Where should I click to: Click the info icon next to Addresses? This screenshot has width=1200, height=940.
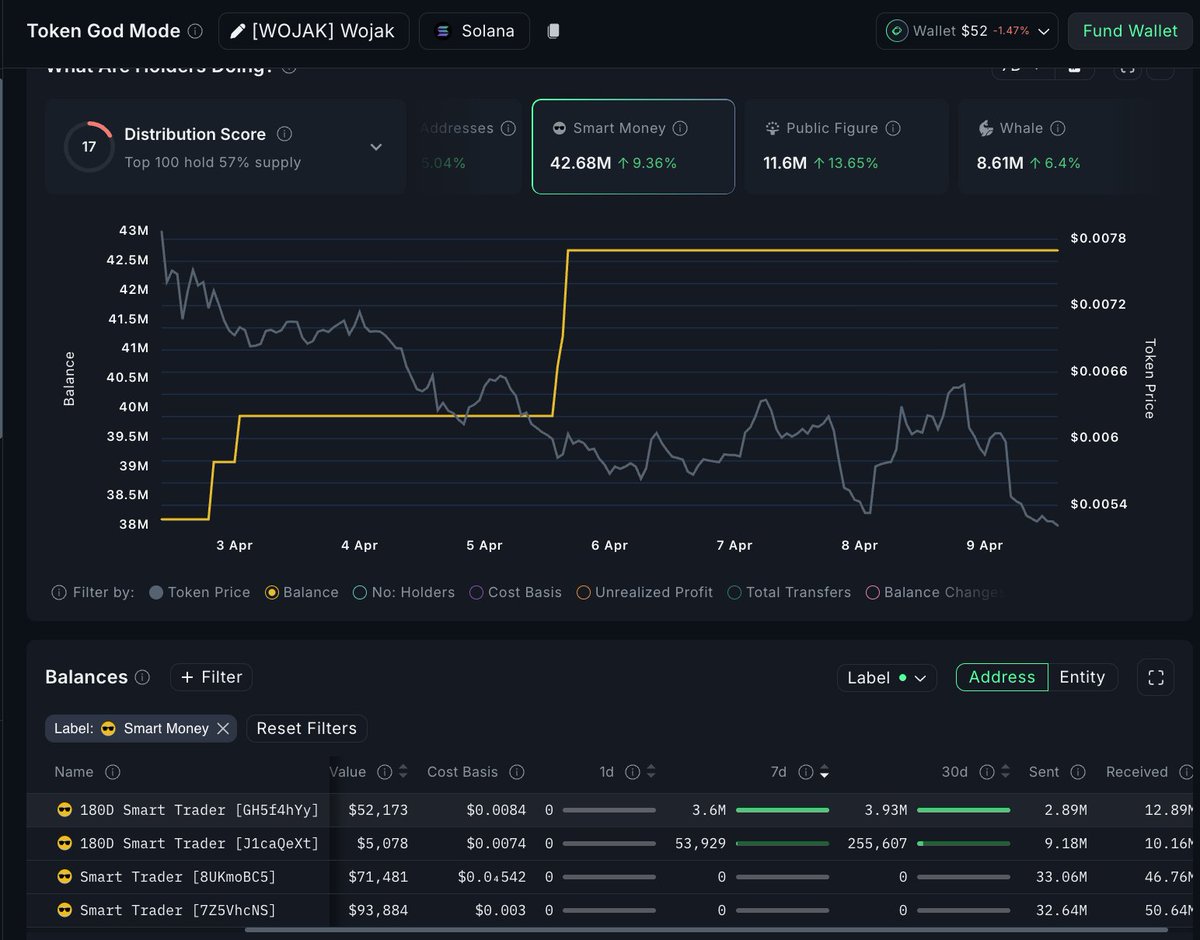(x=508, y=128)
